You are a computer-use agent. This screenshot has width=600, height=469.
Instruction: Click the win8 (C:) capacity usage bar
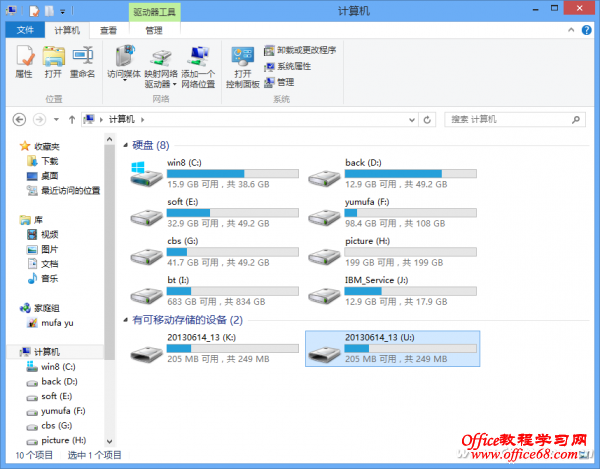[x=233, y=174]
